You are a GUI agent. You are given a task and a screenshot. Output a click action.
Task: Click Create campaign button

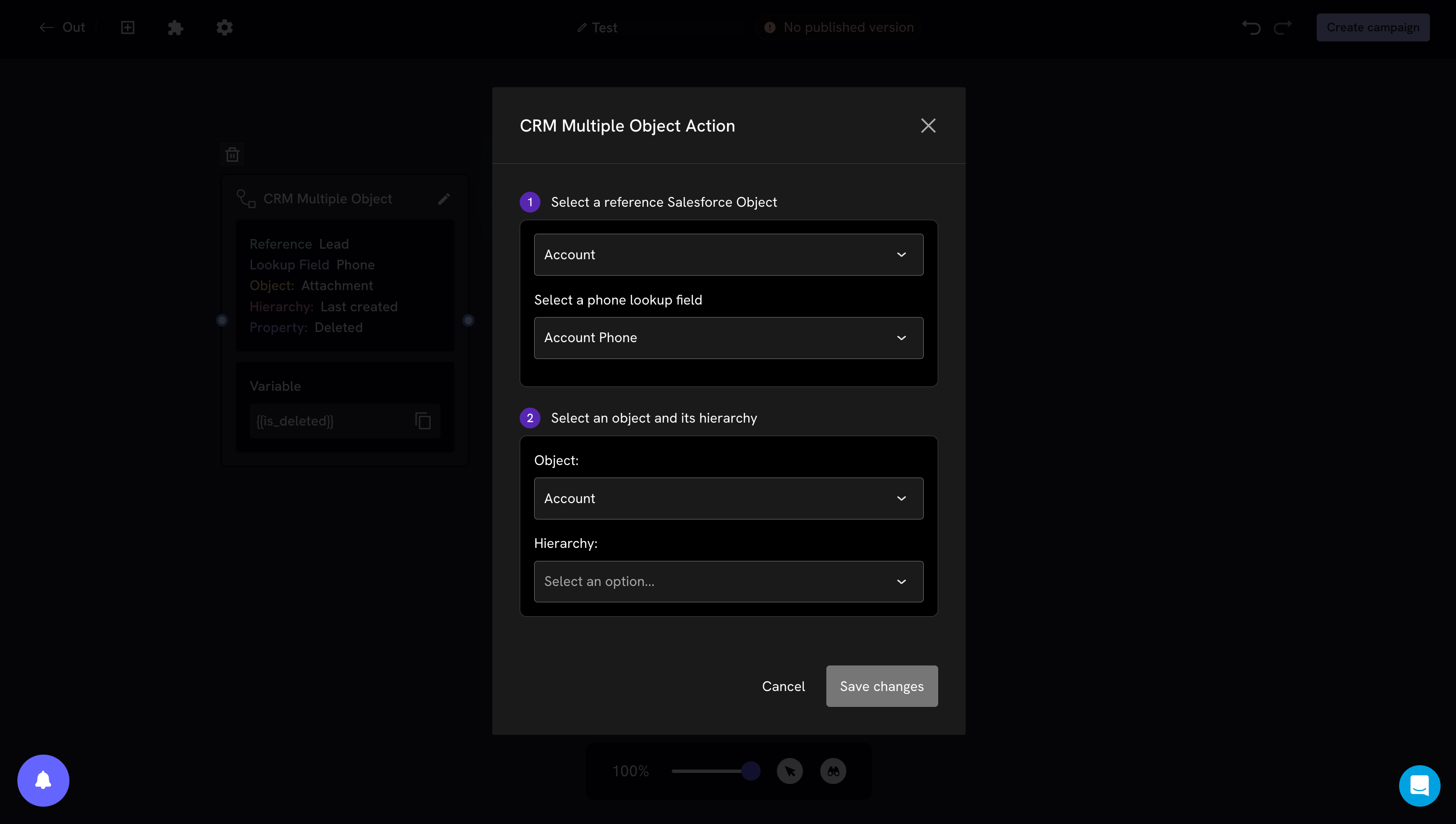[1373, 27]
